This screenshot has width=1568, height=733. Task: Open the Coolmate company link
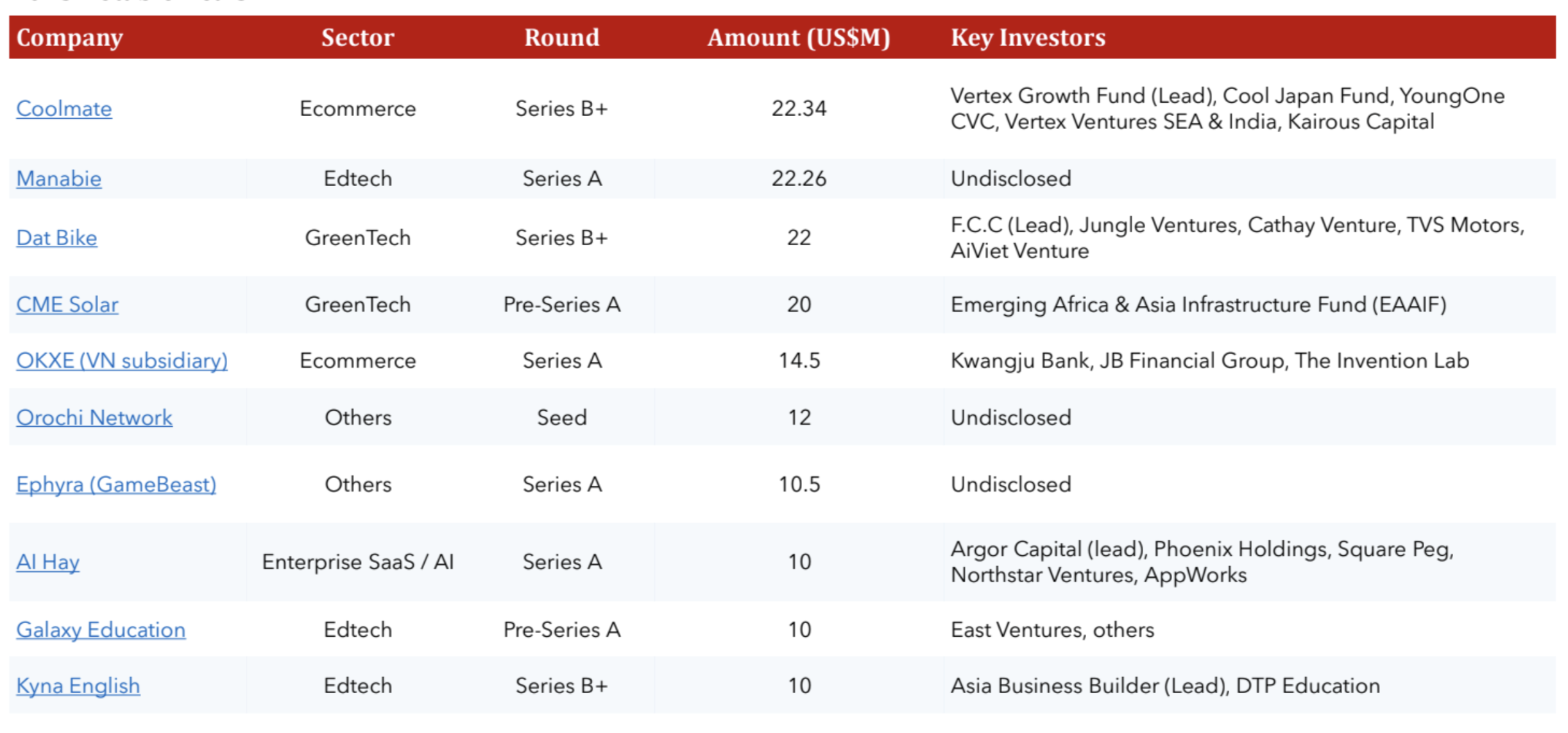point(64,108)
